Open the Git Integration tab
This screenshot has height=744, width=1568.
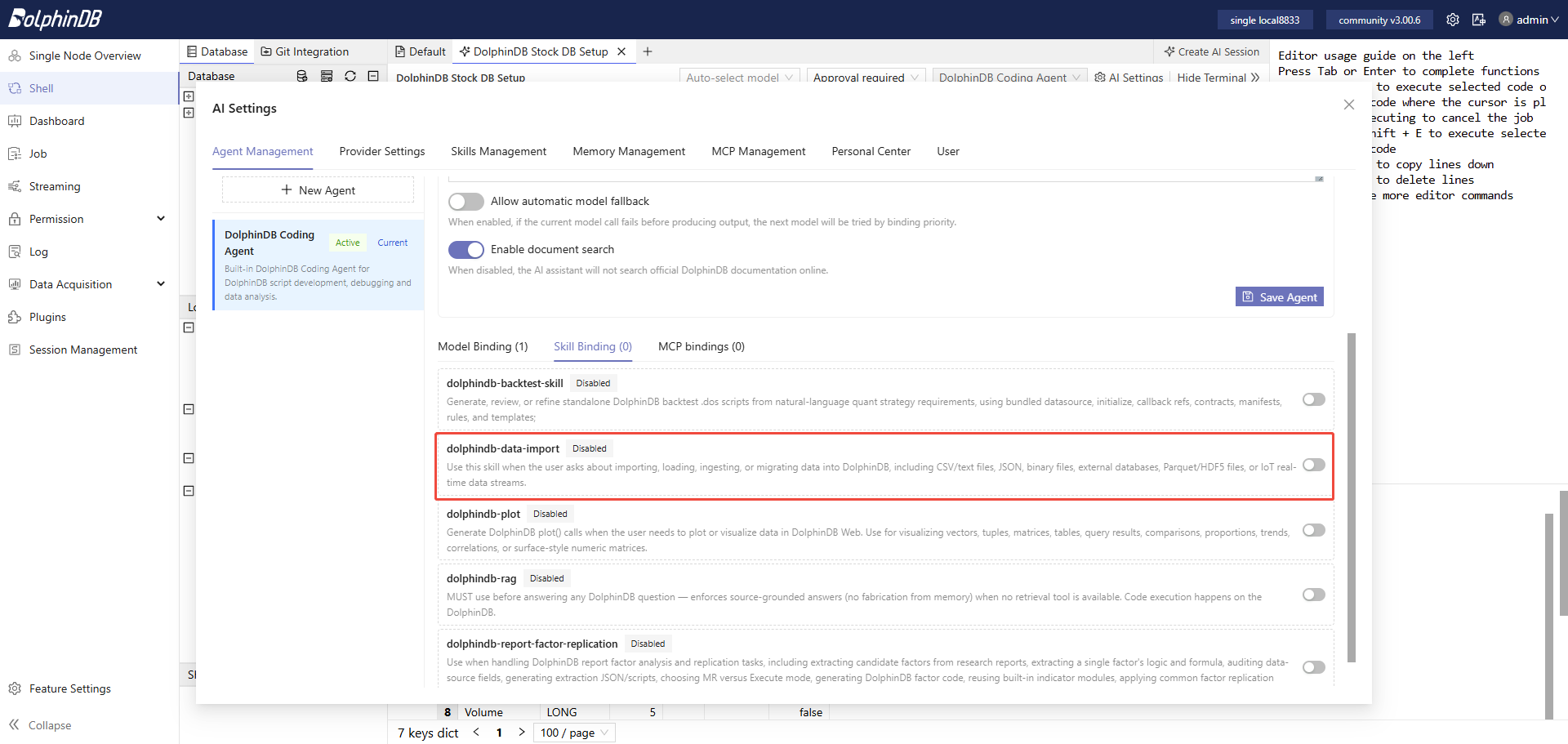305,51
